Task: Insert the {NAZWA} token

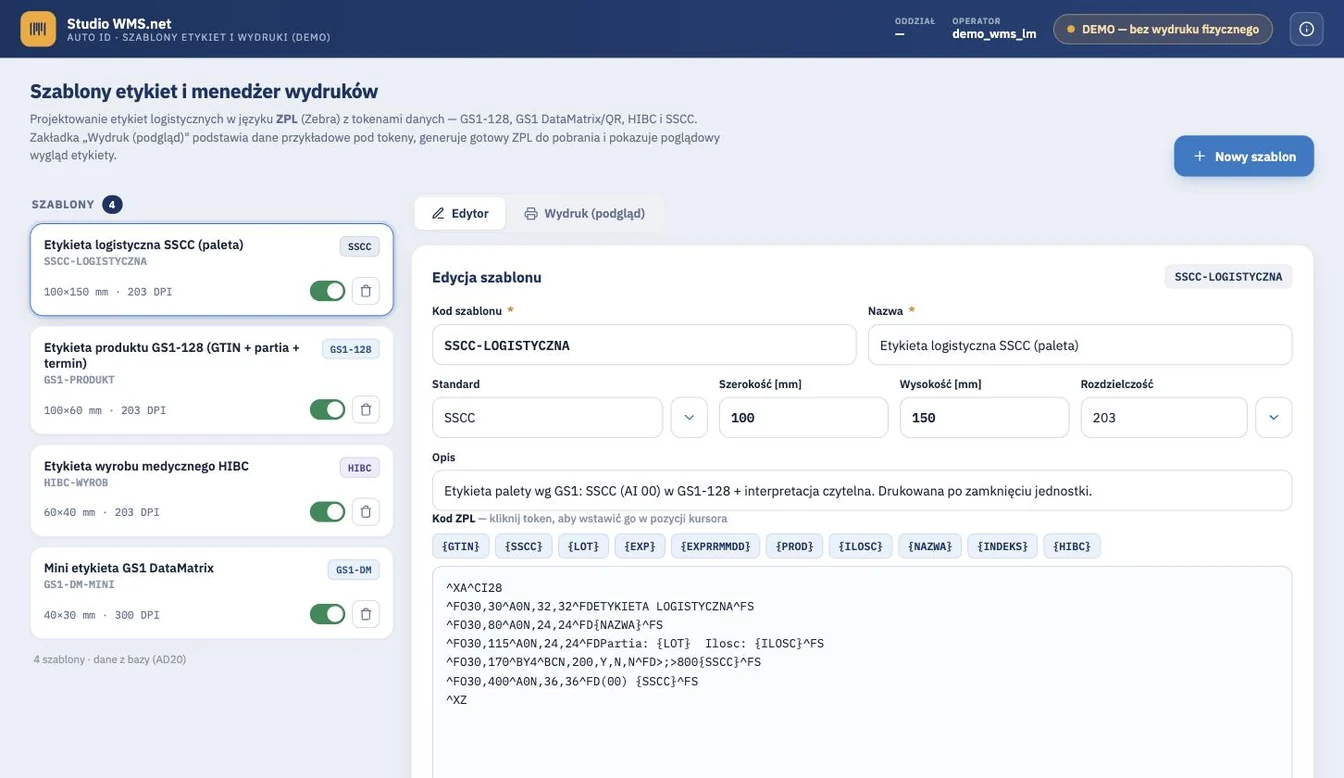Action: point(930,546)
